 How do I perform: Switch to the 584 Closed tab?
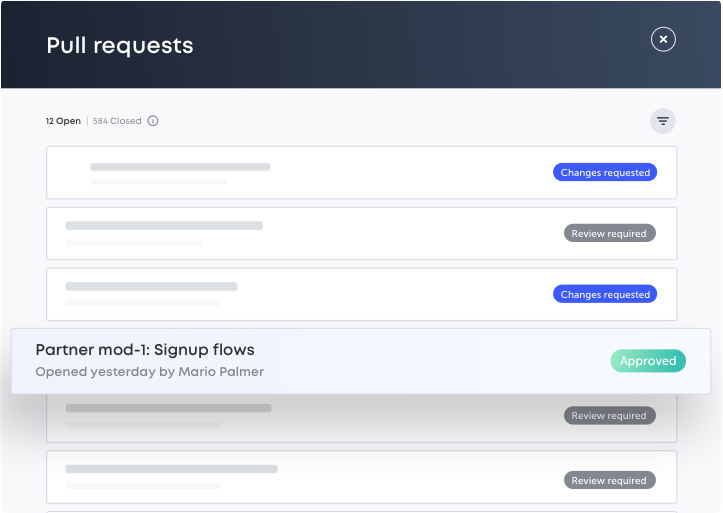tap(117, 121)
